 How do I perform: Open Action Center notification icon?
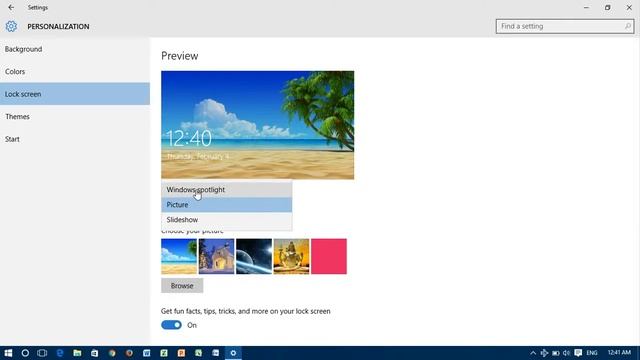coord(578,353)
